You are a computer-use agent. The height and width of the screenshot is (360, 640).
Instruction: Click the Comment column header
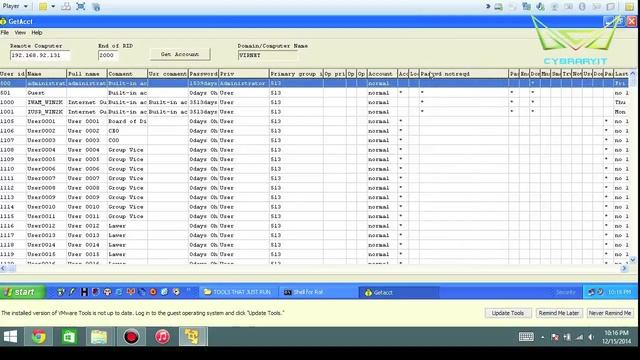(x=127, y=74)
